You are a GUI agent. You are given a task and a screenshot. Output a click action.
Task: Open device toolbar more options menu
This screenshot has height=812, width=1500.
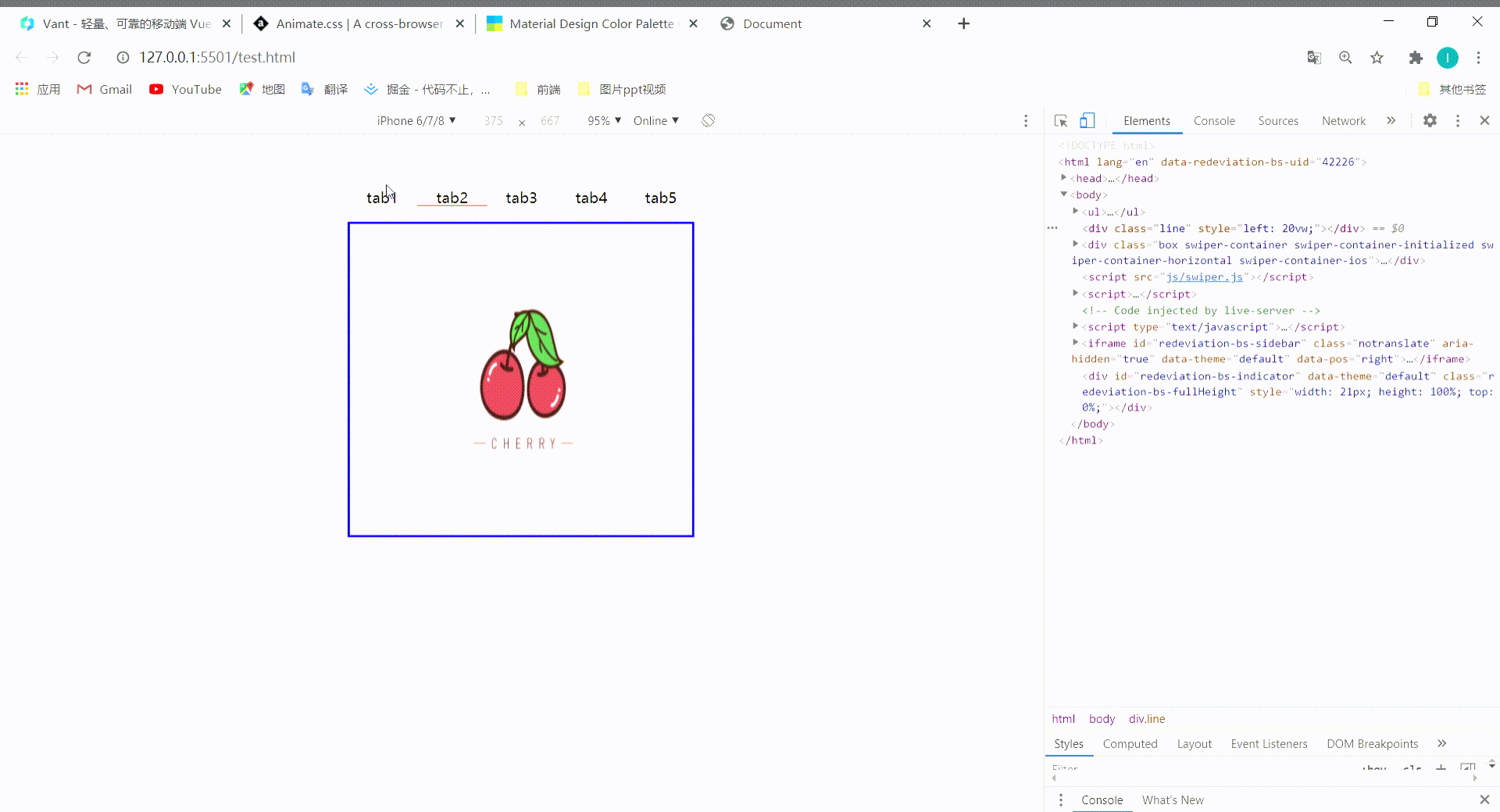1026,121
